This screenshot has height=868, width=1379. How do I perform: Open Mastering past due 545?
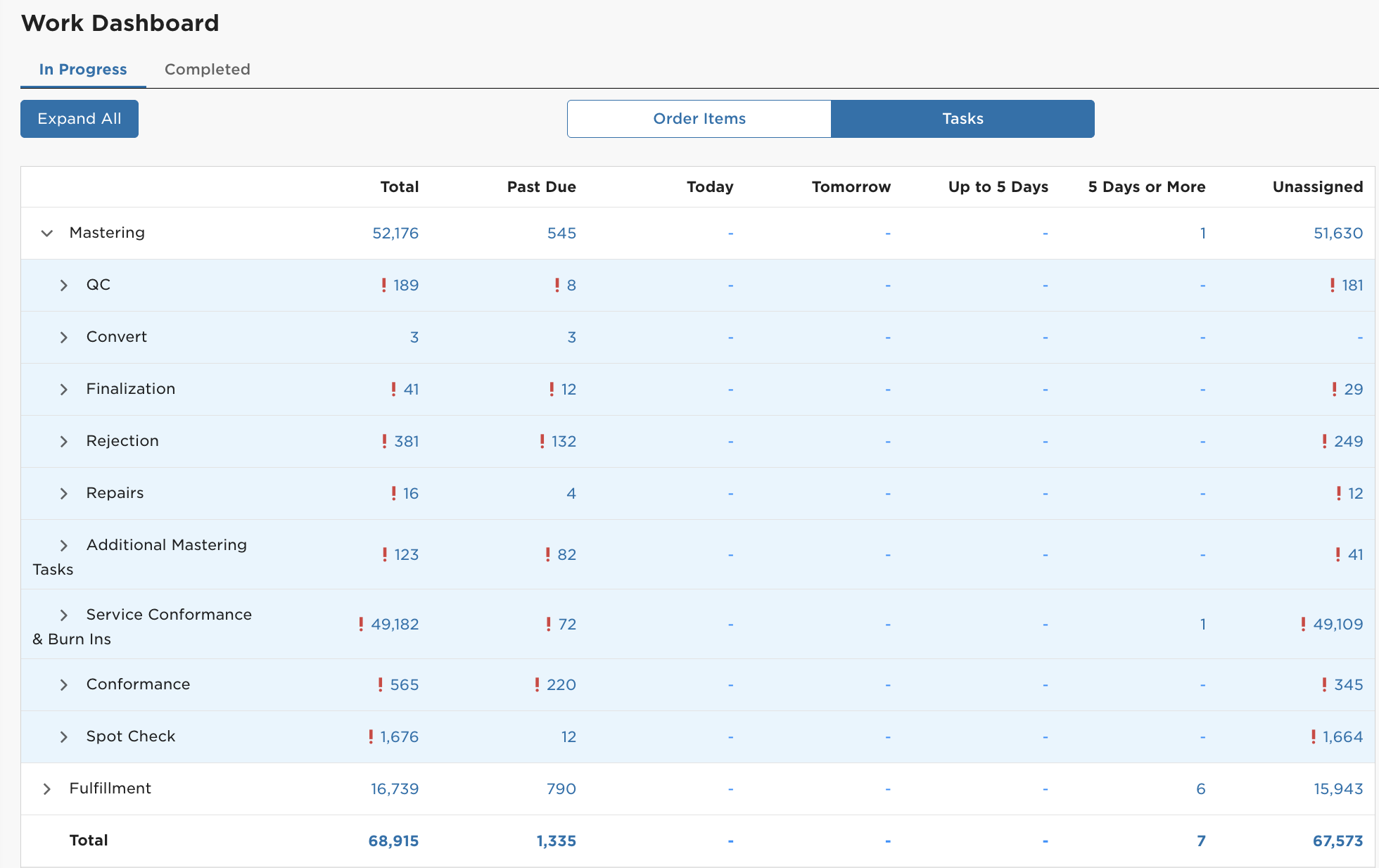point(561,233)
